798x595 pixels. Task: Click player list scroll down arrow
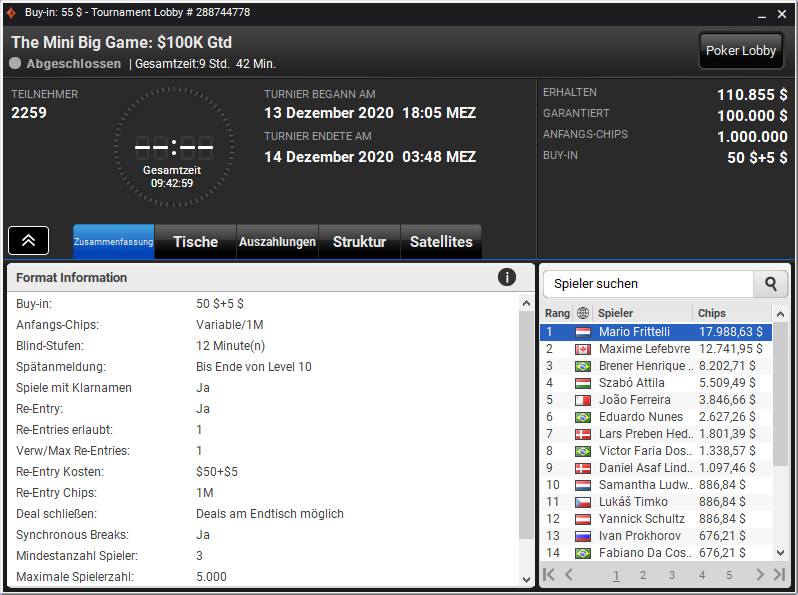(780, 553)
